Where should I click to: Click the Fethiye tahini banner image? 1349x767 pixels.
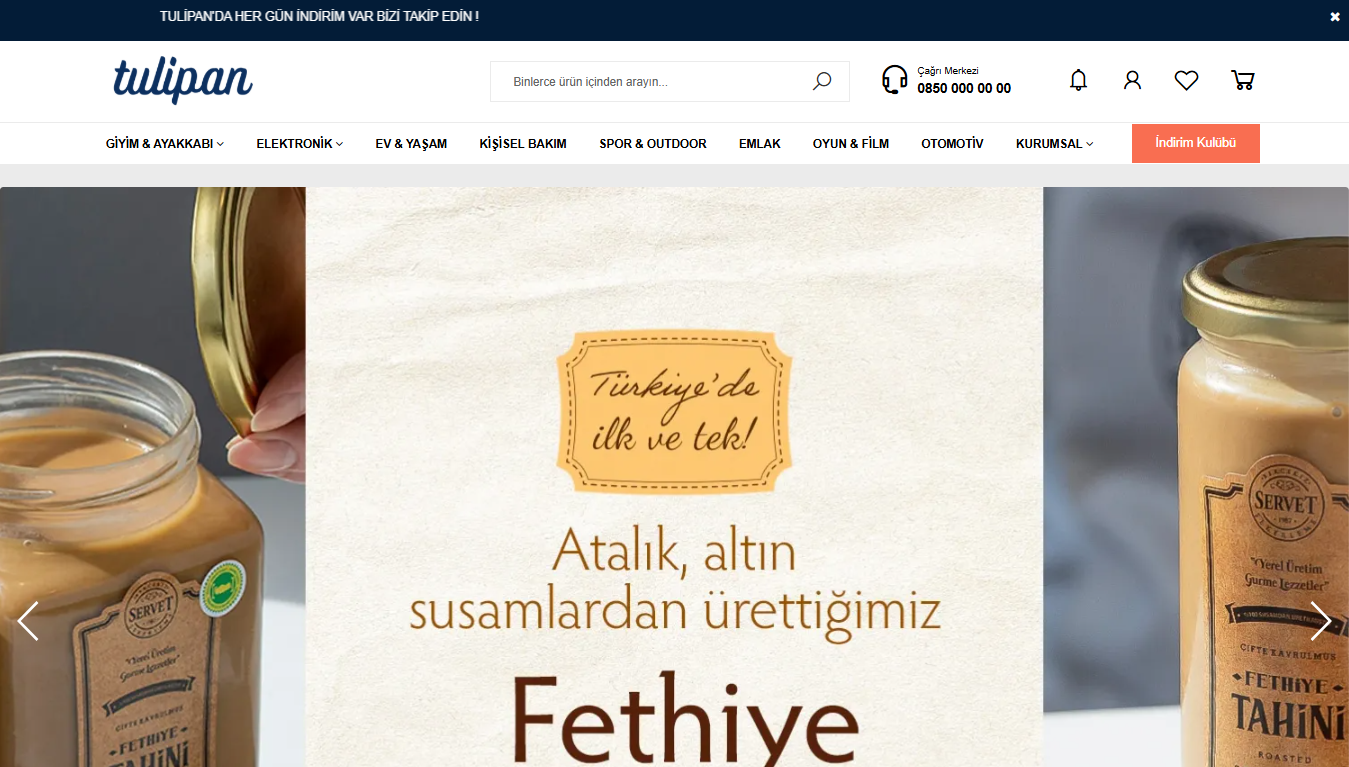(674, 477)
